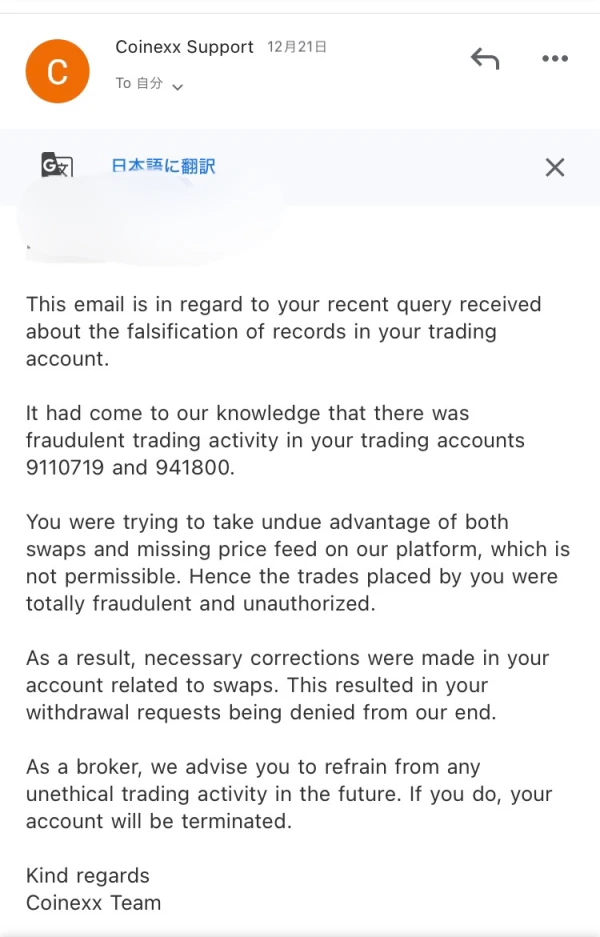Open the three-dot more options menu

pos(555,59)
